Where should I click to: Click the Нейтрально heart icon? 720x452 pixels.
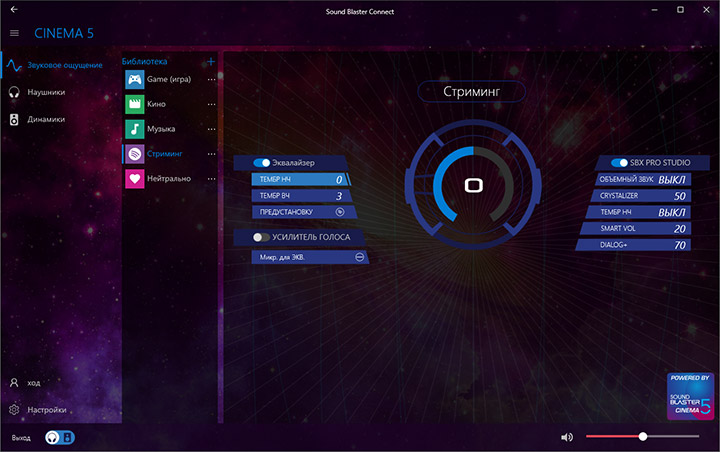tap(135, 179)
